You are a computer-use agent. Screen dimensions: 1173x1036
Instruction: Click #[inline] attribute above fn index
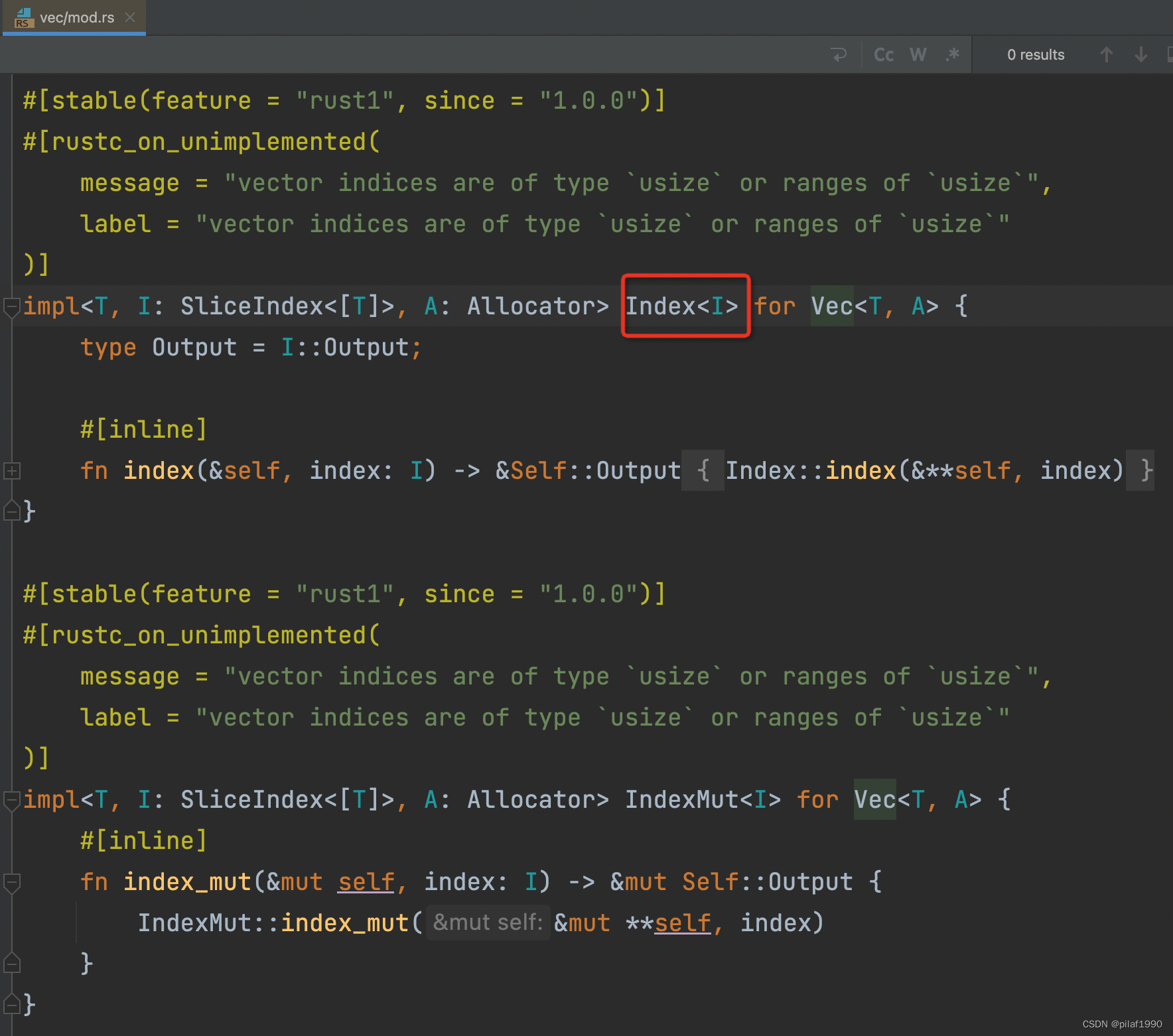[144, 430]
